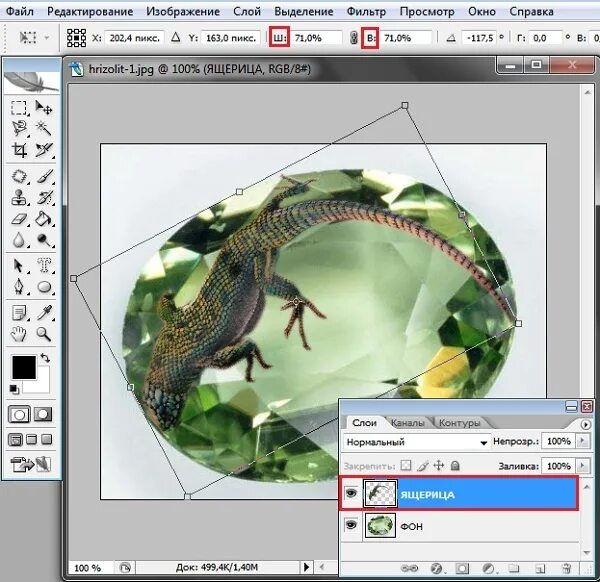The image size is (600, 582).
Task: Select the Hand tool
Action: click(x=18, y=334)
